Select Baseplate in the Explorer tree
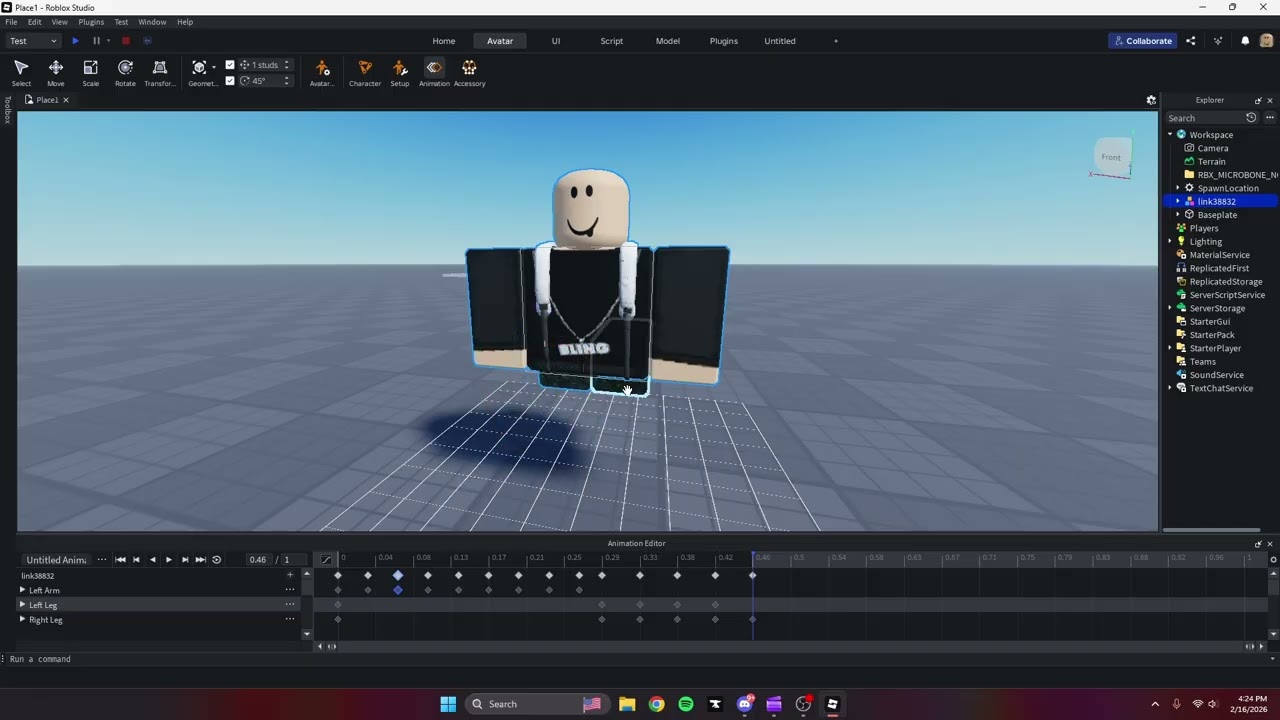The image size is (1280, 720). (x=1217, y=215)
